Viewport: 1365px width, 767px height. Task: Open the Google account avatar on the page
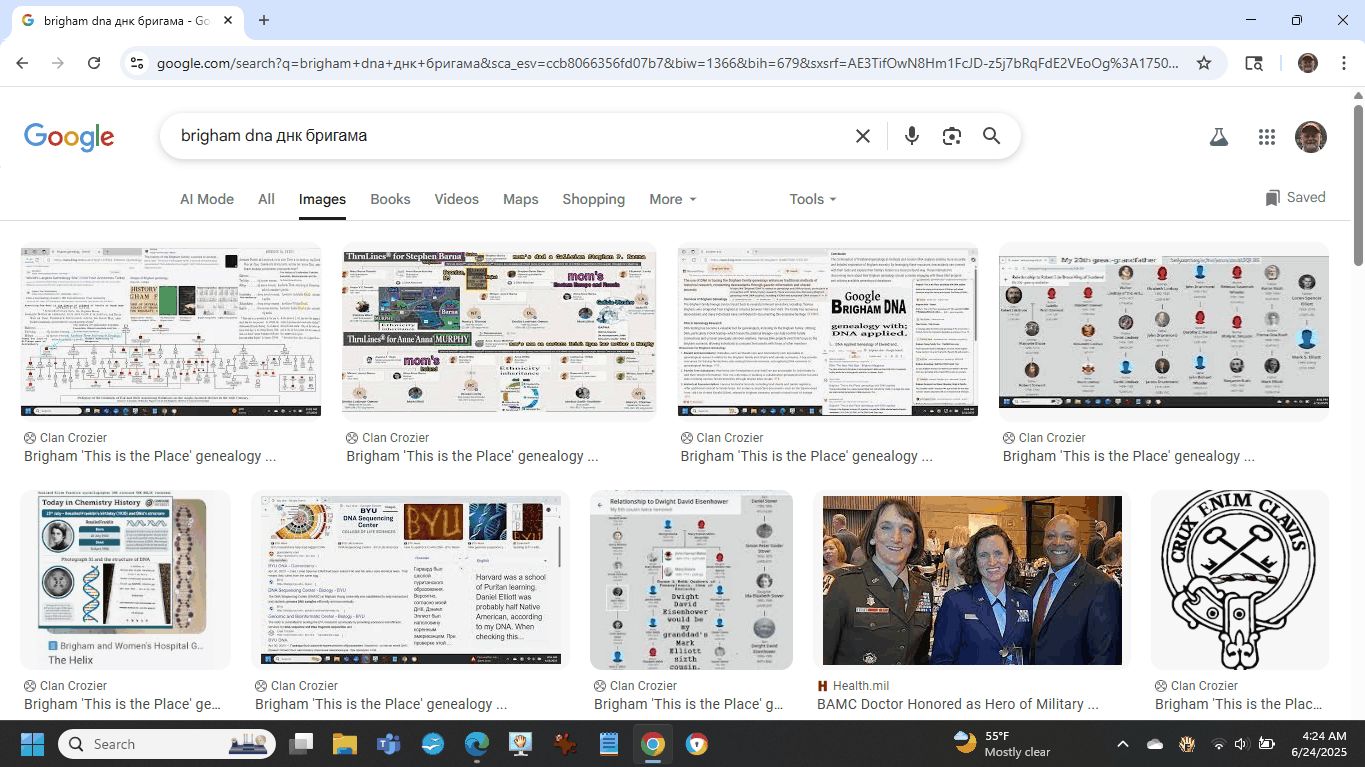1310,137
